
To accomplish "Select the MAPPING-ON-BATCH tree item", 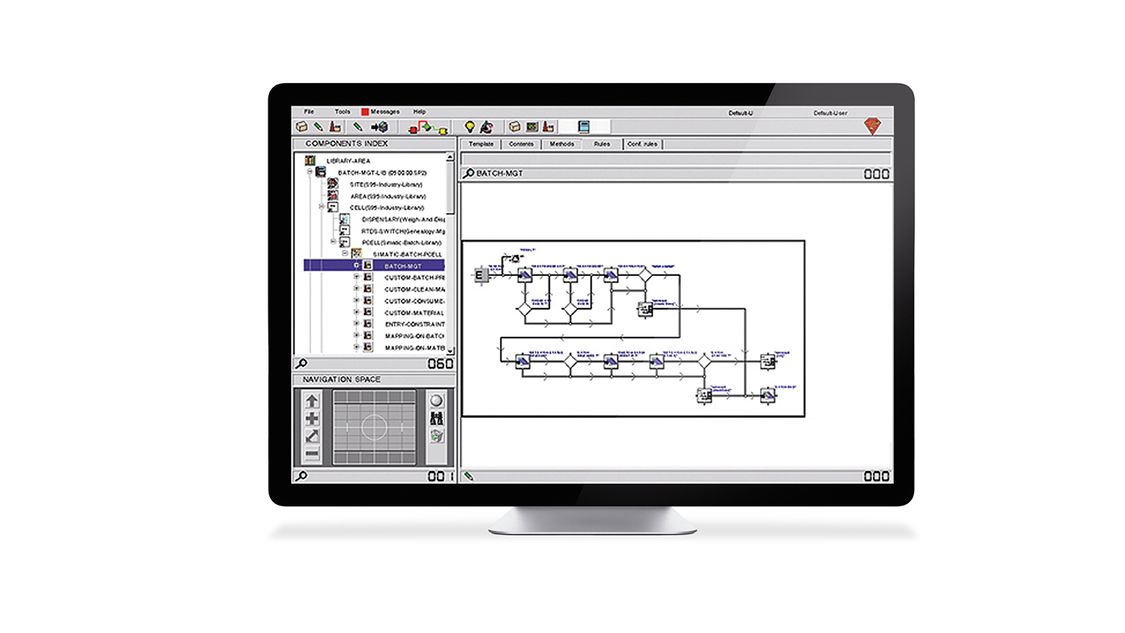I will pos(414,336).
